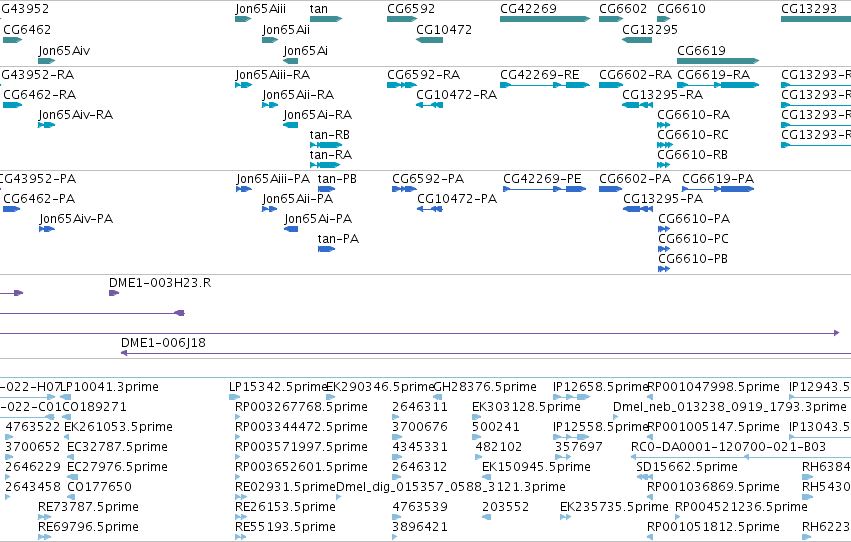Click the Jon65Aiv-PA protein label
Image resolution: width=851 pixels, height=542 pixels.
click(76, 219)
